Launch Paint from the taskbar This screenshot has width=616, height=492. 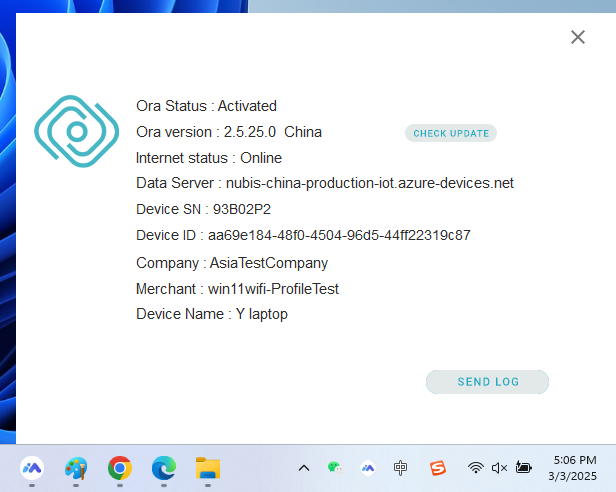pyautogui.click(x=76, y=468)
